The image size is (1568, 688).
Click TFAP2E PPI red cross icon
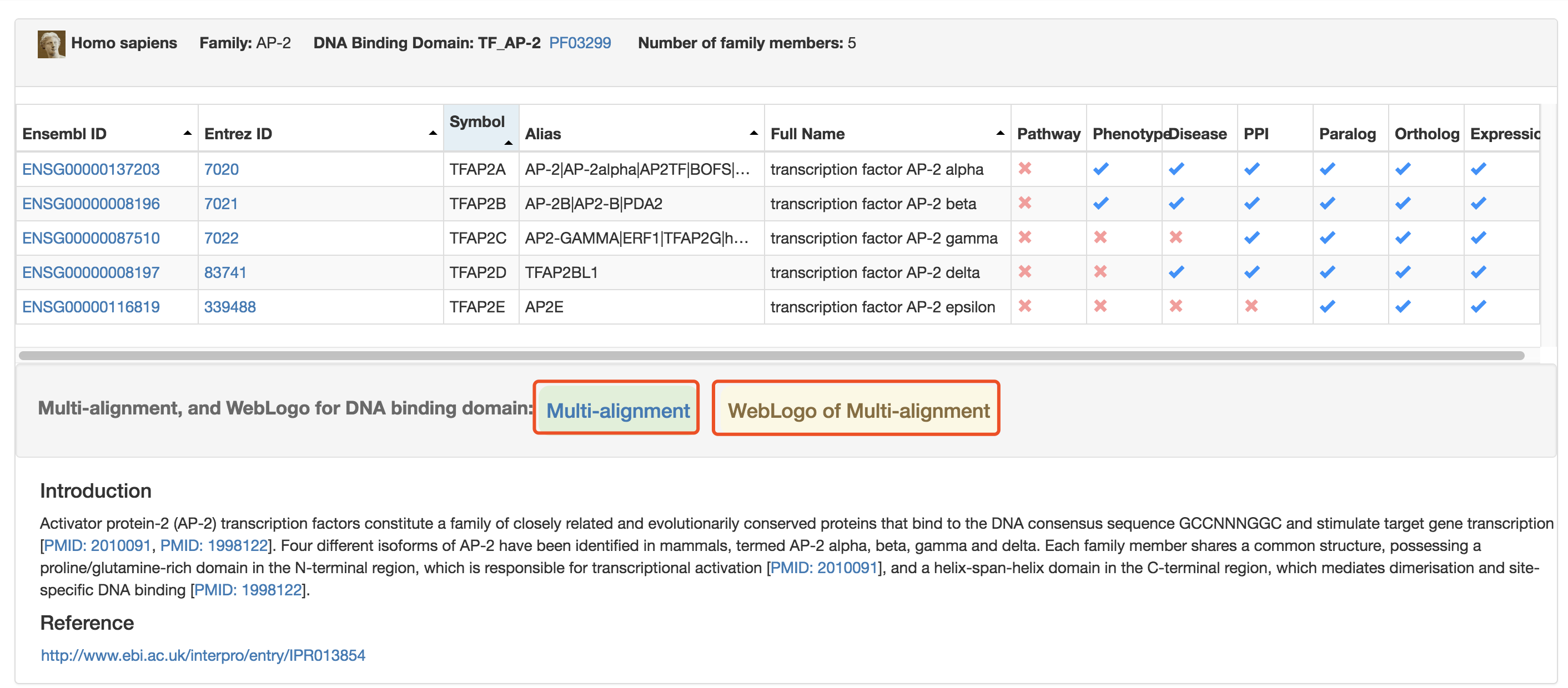click(x=1252, y=306)
